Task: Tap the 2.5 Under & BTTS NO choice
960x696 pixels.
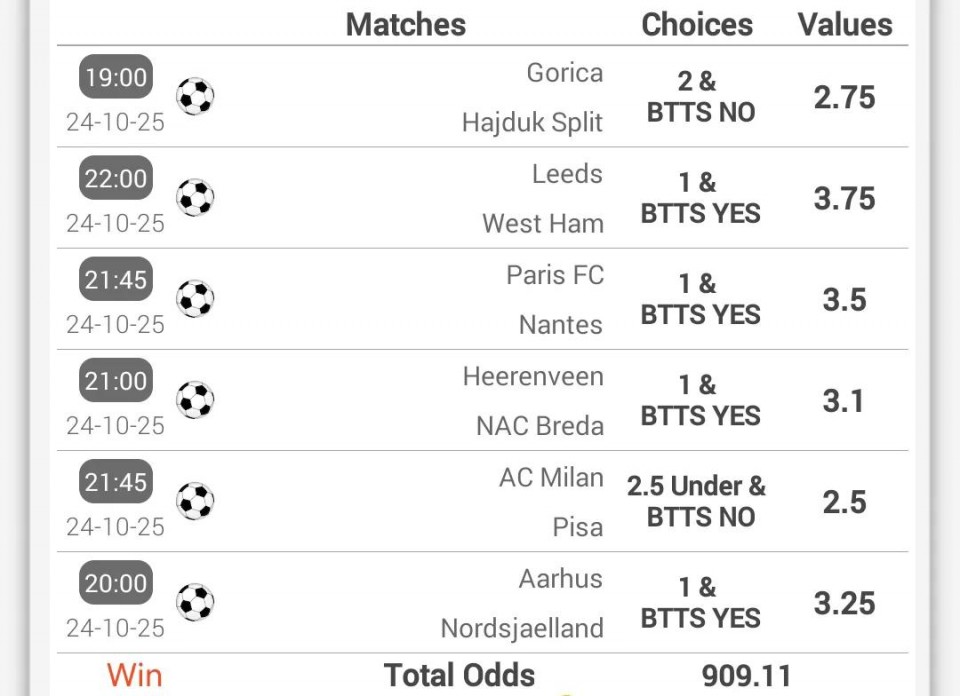Action: [x=697, y=501]
